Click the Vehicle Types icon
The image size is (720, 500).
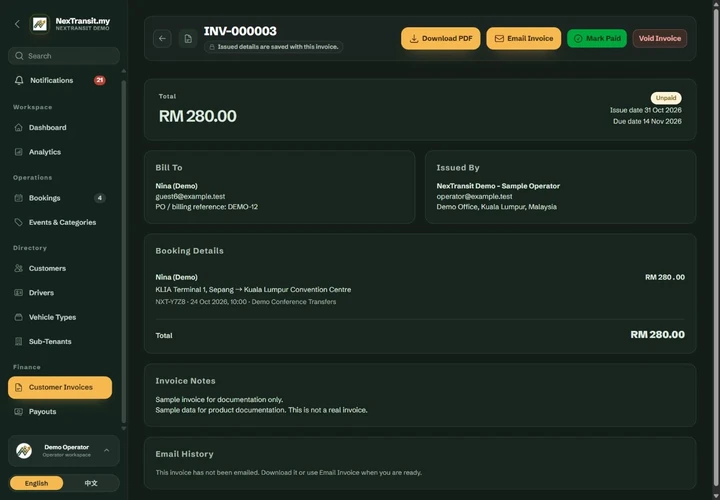coord(18,317)
